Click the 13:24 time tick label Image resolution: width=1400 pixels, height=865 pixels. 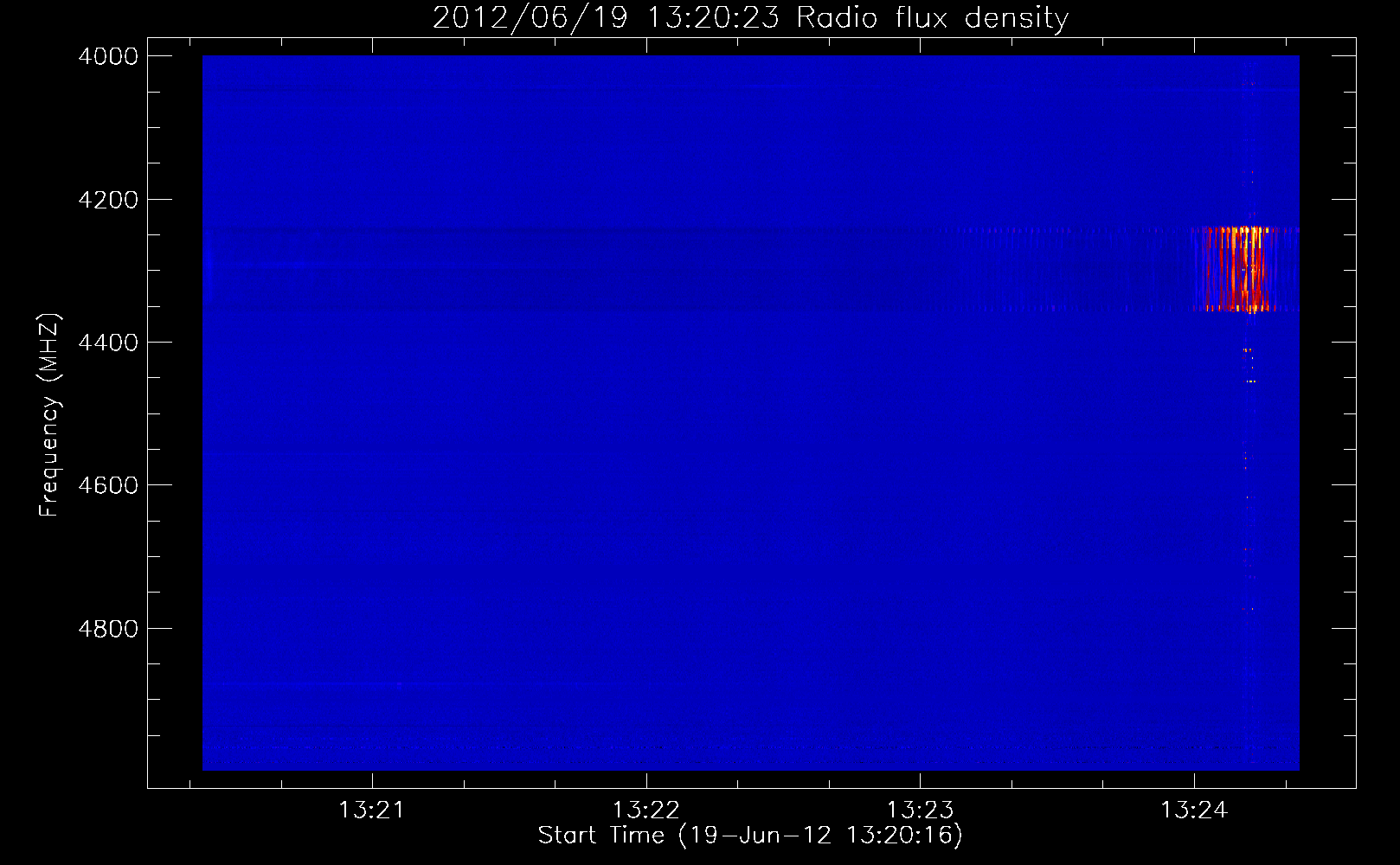(x=1194, y=810)
